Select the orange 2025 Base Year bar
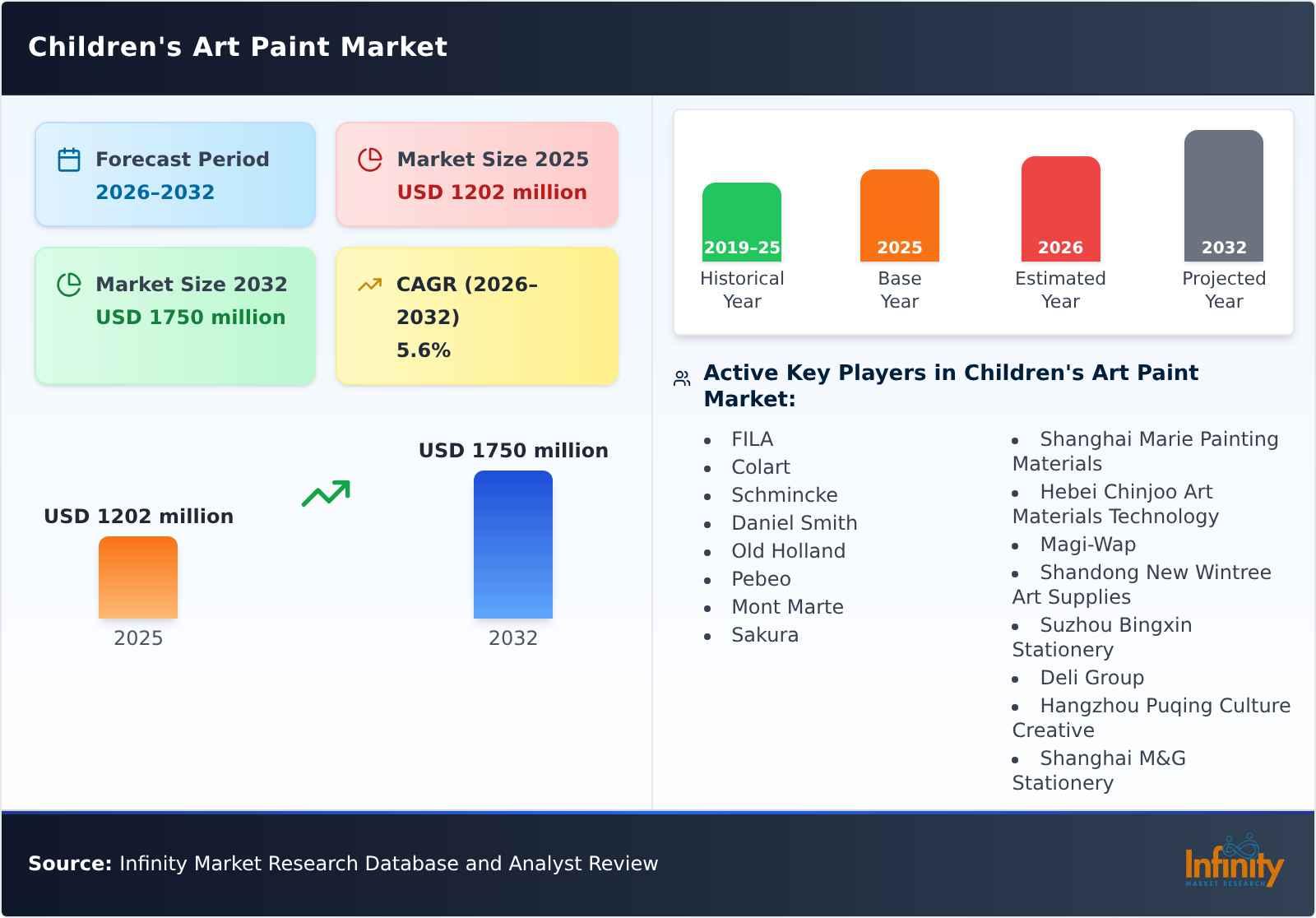Screen dimensions: 1316x918 coord(899,216)
